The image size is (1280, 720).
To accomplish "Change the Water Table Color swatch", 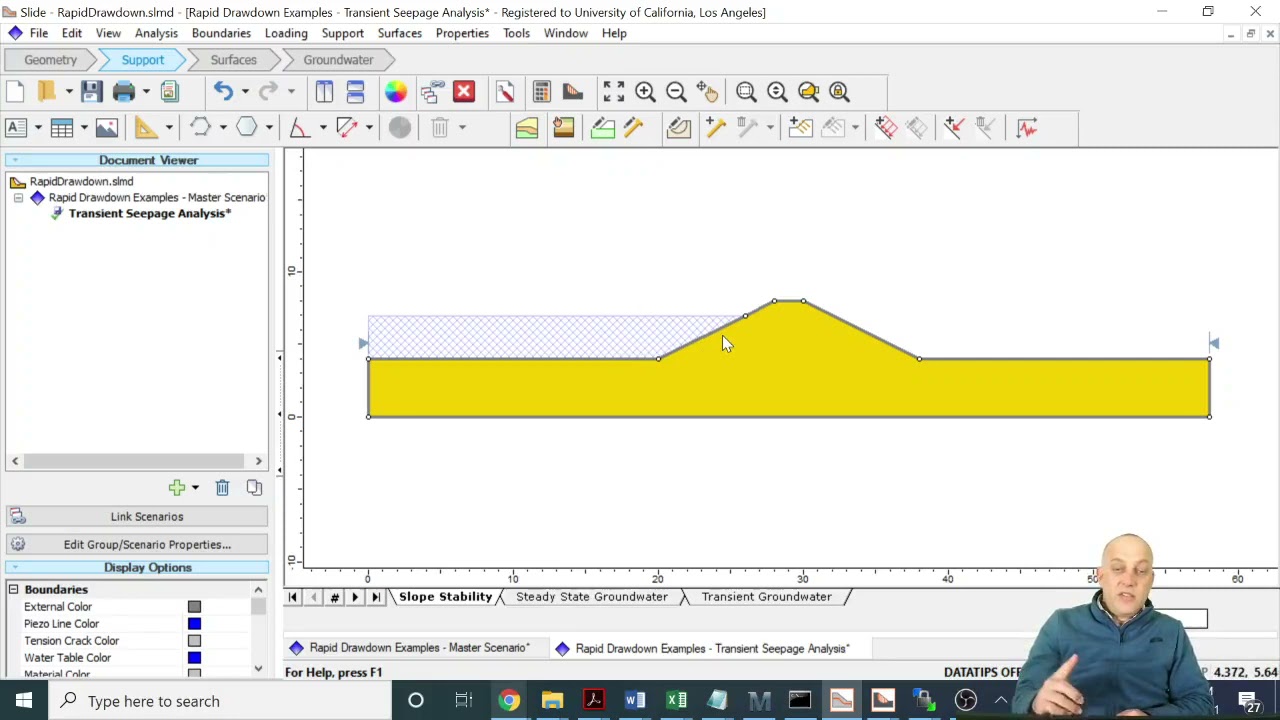I will (x=194, y=658).
